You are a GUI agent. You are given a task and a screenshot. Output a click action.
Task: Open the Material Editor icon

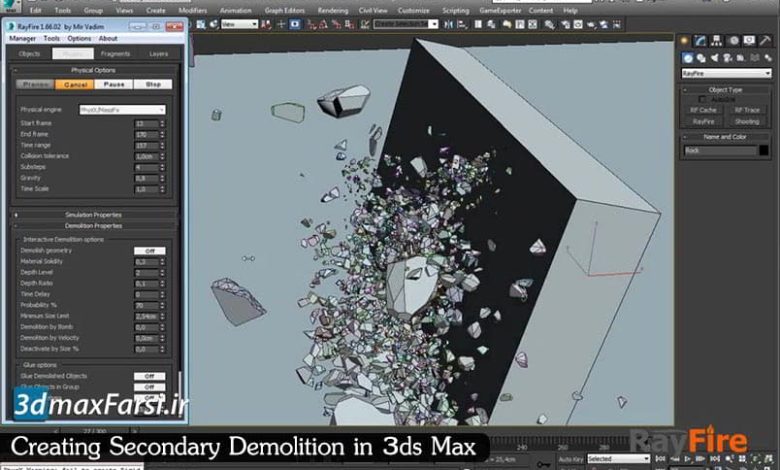pyautogui.click(x=550, y=24)
